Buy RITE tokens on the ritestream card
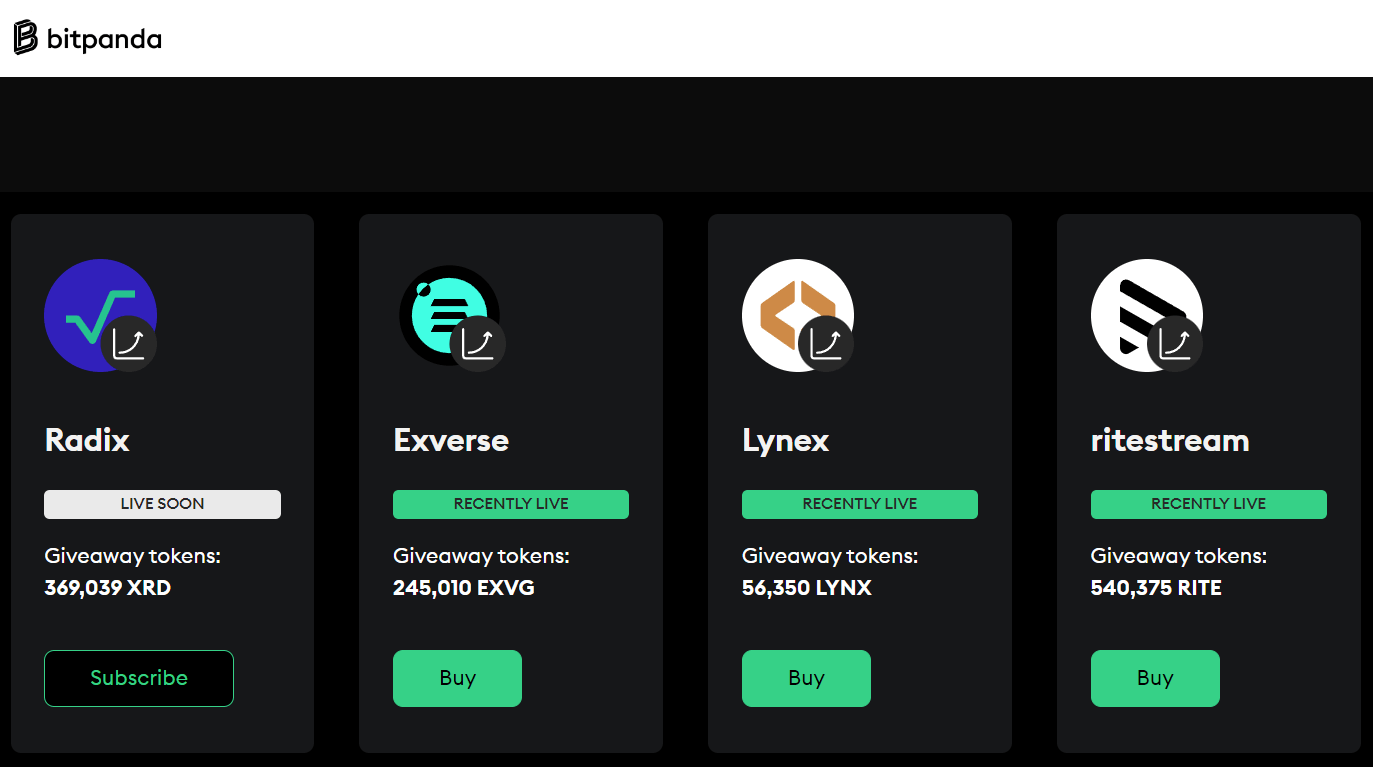 click(x=1155, y=678)
